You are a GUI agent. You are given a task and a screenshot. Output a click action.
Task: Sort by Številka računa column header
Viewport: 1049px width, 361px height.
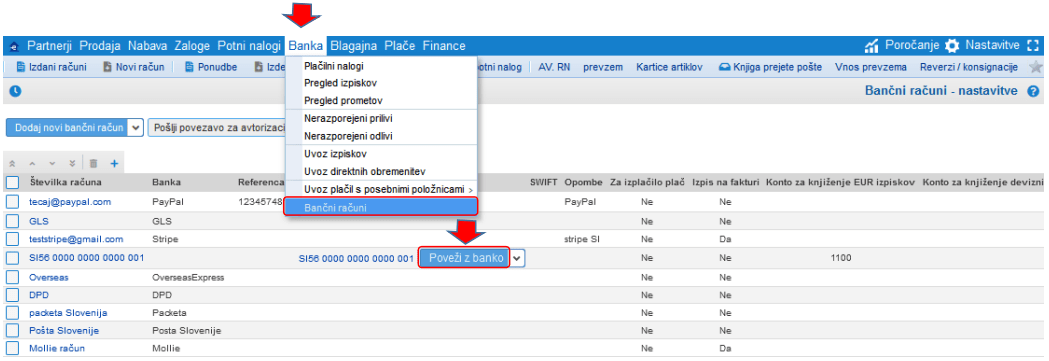[66, 183]
